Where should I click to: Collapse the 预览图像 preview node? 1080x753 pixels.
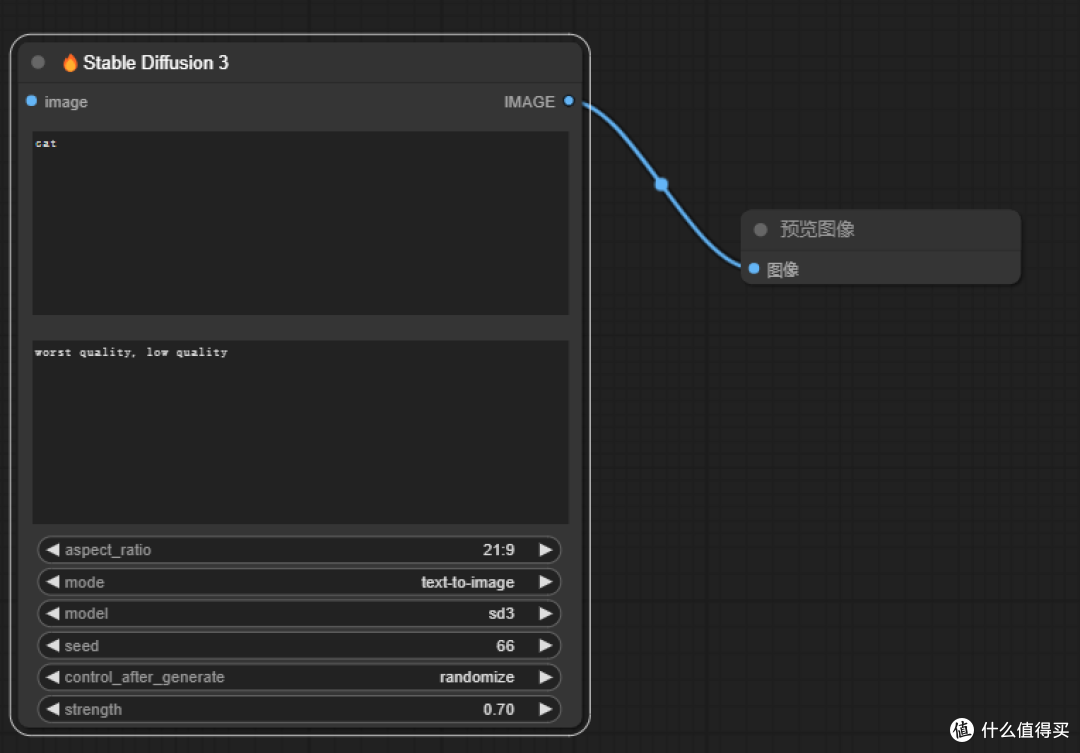click(x=760, y=230)
